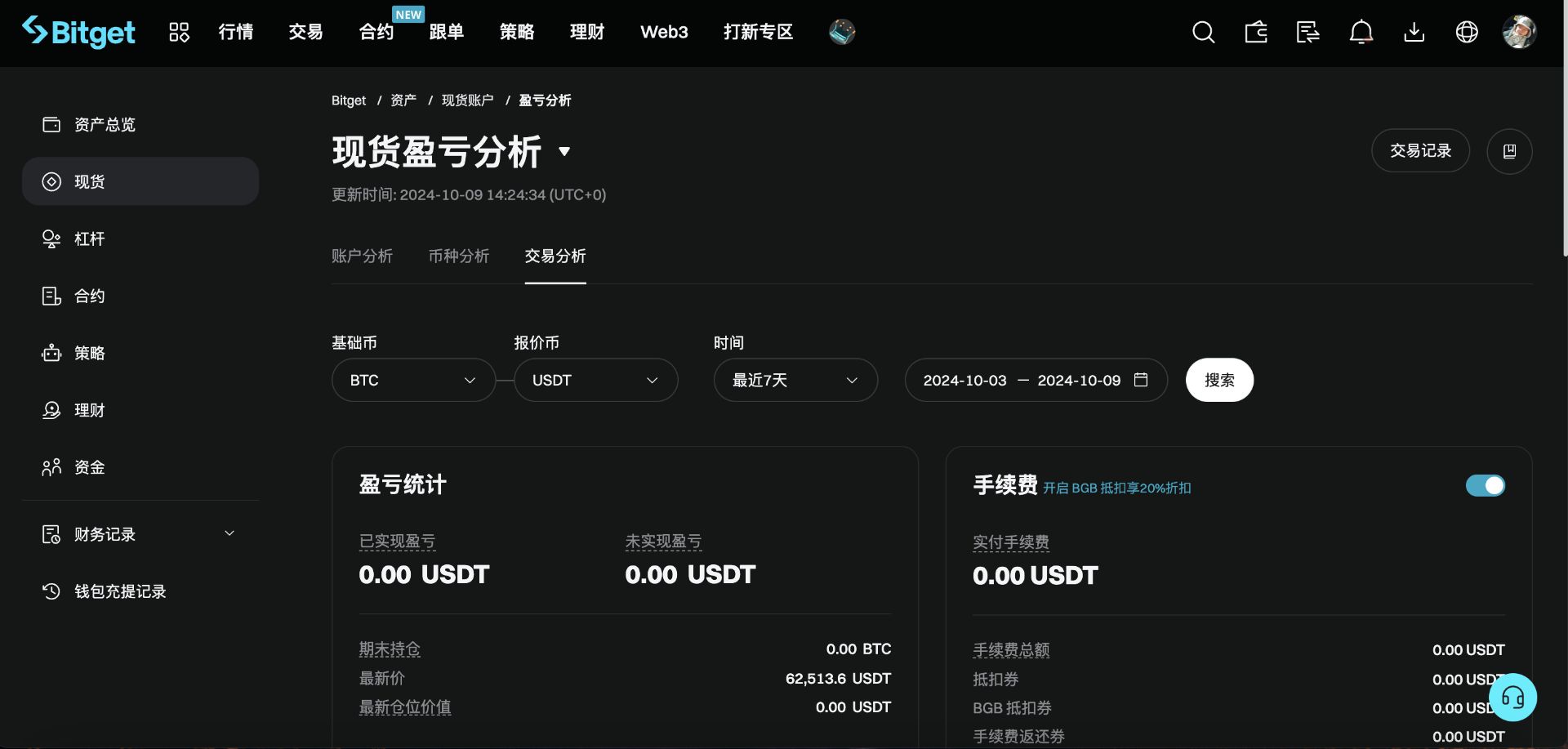Open 打新专区 in top navigation

click(758, 32)
